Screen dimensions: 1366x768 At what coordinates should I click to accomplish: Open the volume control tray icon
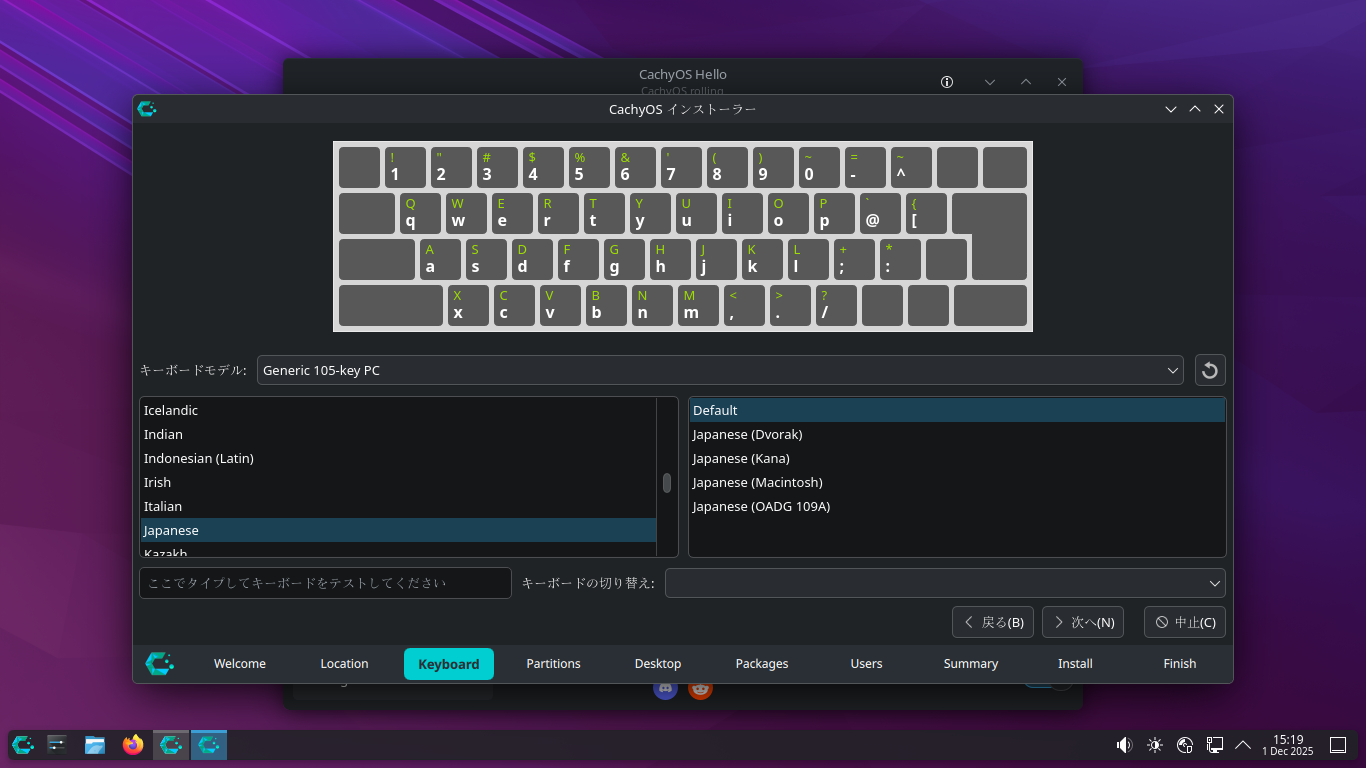1124,745
